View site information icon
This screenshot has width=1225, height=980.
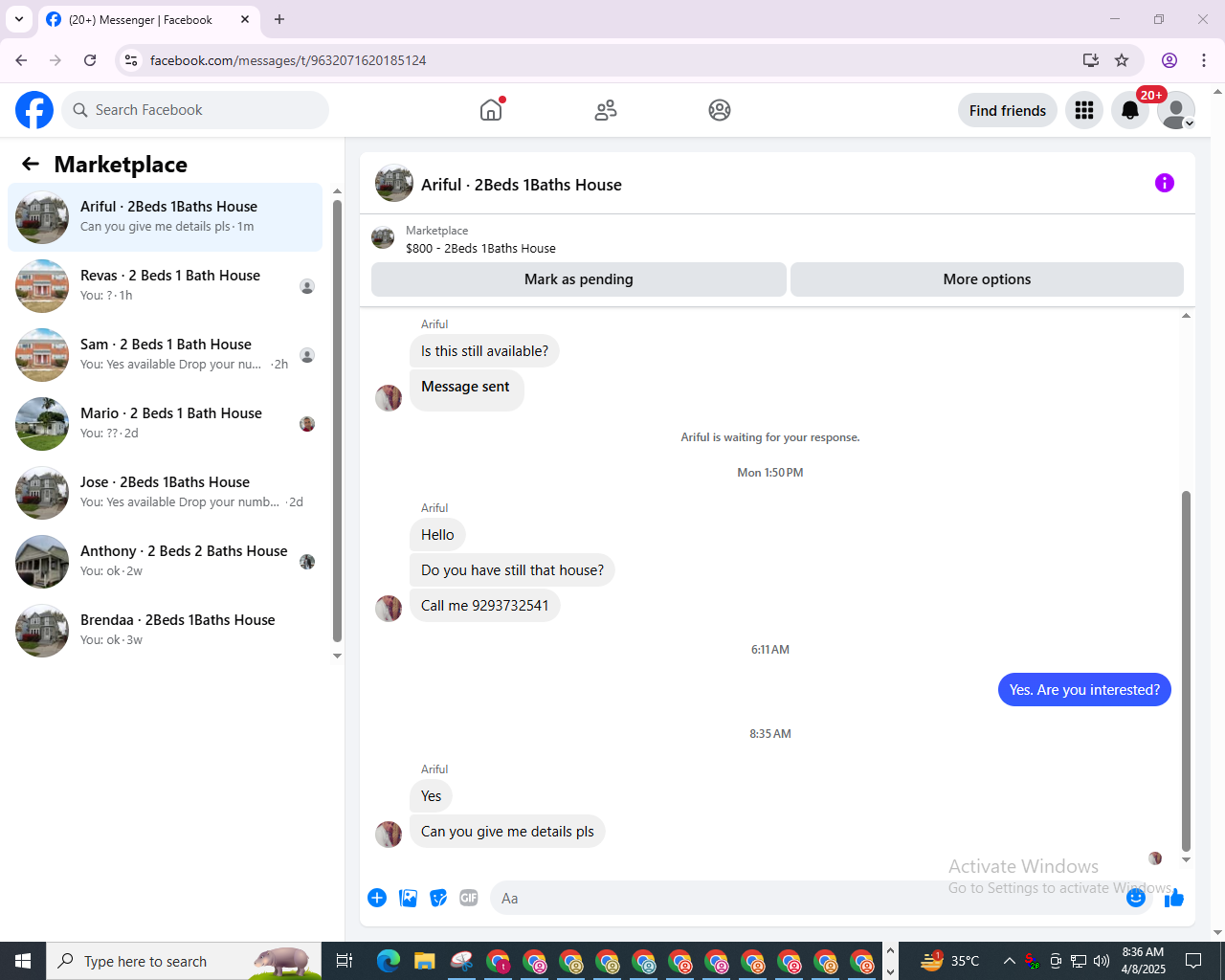pyautogui.click(x=132, y=60)
